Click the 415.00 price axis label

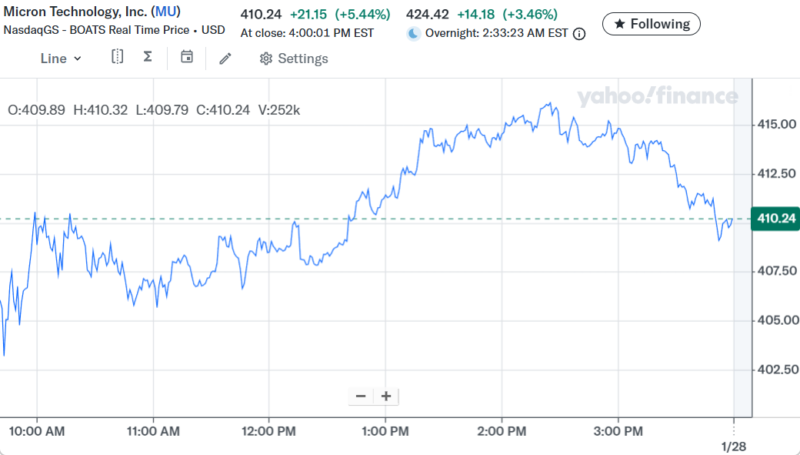pyautogui.click(x=769, y=125)
